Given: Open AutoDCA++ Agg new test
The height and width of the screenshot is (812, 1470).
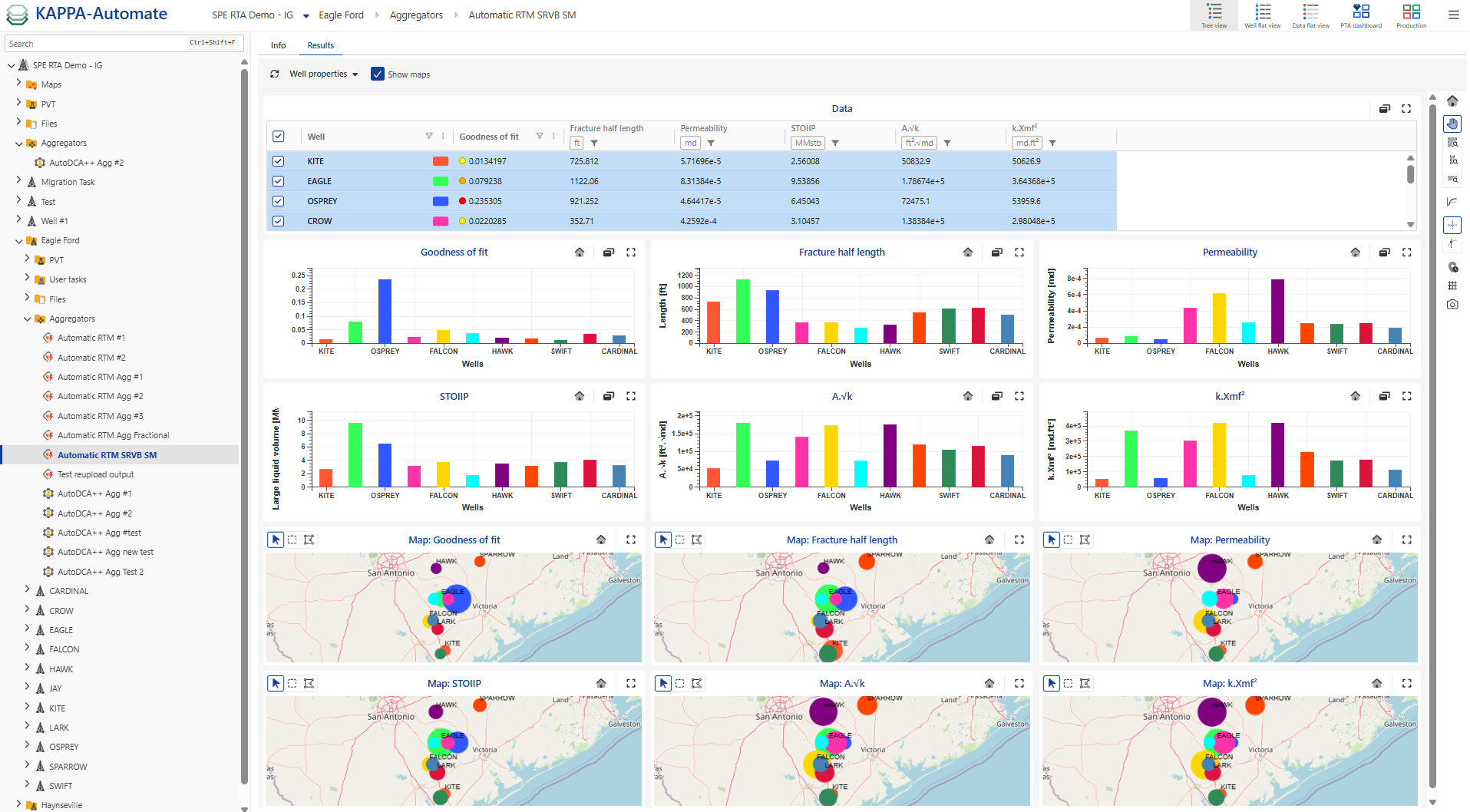Looking at the screenshot, I should 105,552.
